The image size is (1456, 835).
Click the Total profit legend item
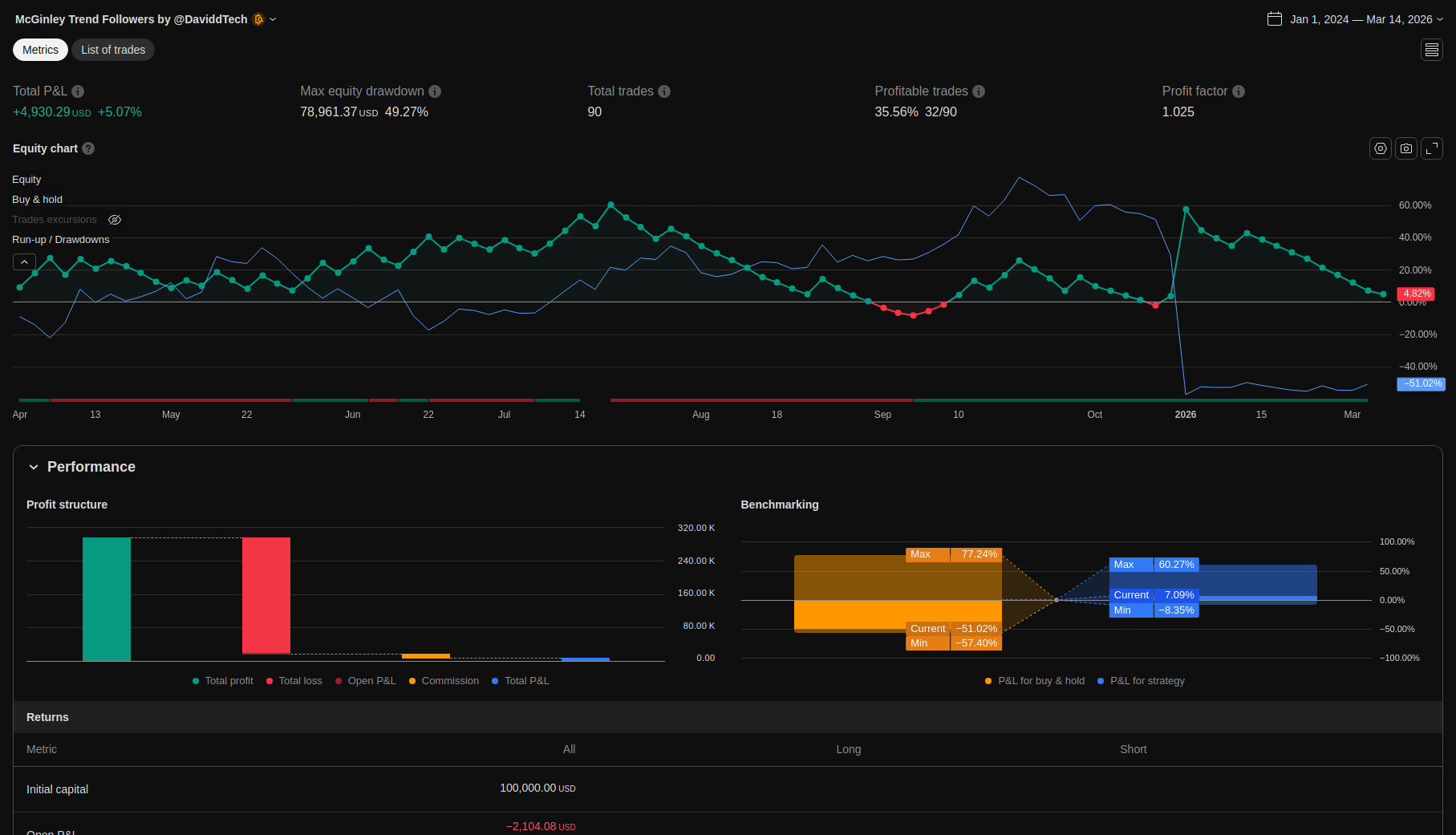pos(223,681)
